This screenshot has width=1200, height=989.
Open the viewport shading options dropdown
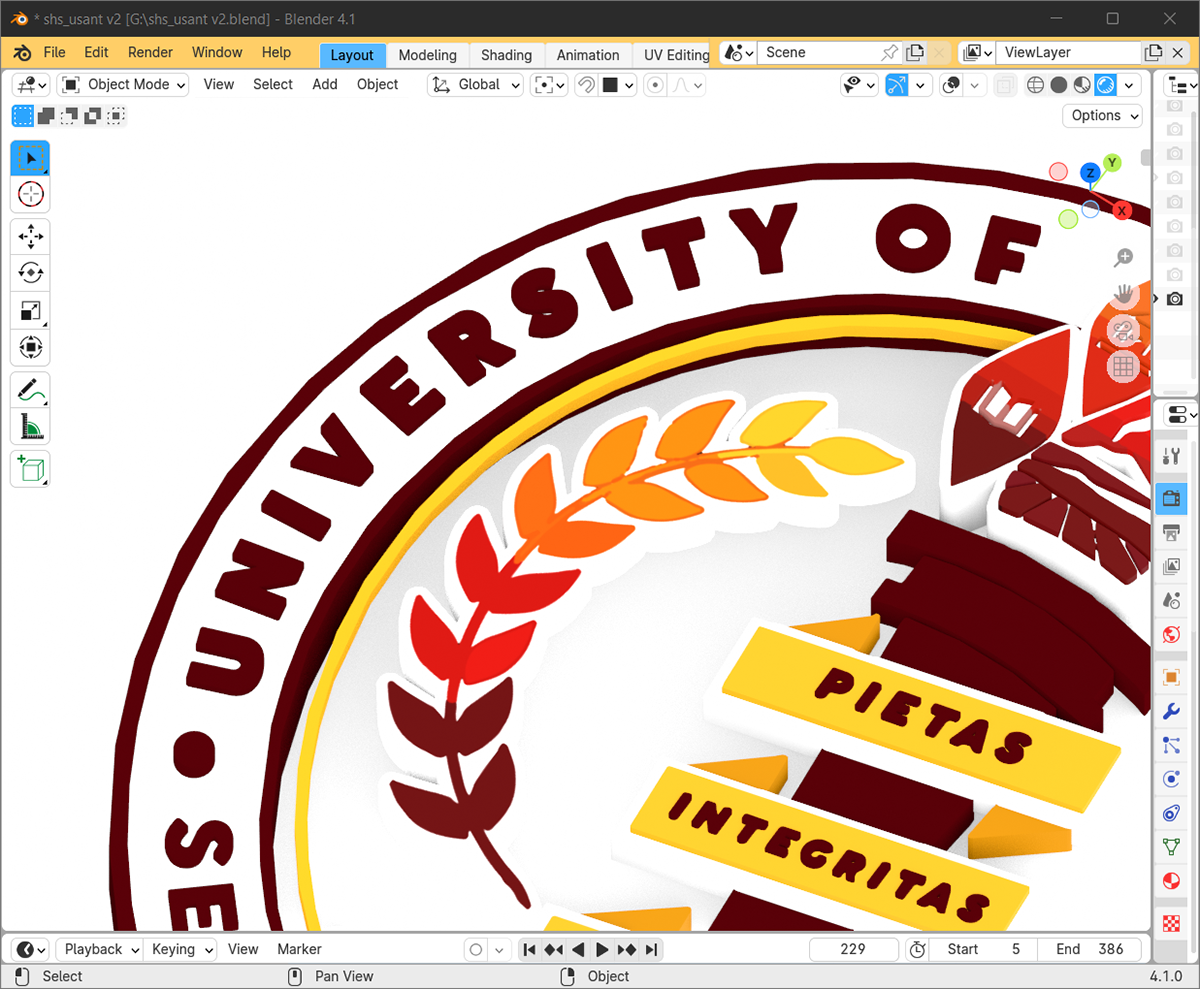pyautogui.click(x=1130, y=85)
